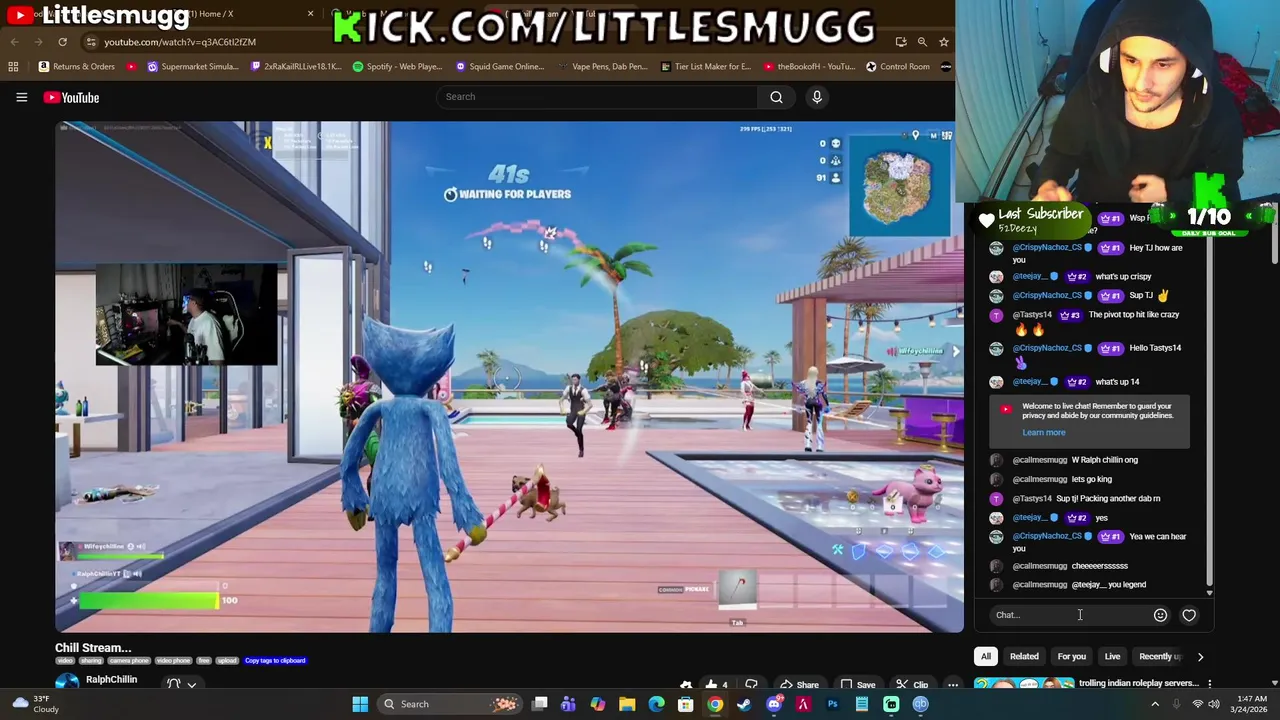Open the Windows Start menu
1280x720 pixels.
(x=360, y=704)
